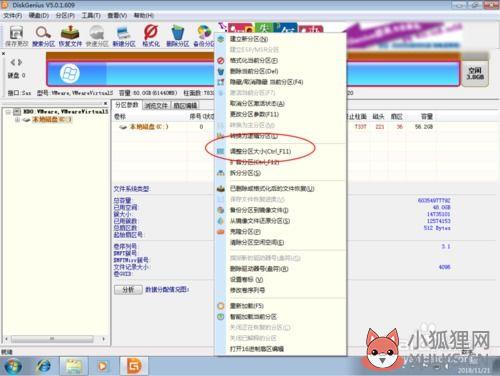Choose Clone Partition (克隆分区) in context menu

245,231
